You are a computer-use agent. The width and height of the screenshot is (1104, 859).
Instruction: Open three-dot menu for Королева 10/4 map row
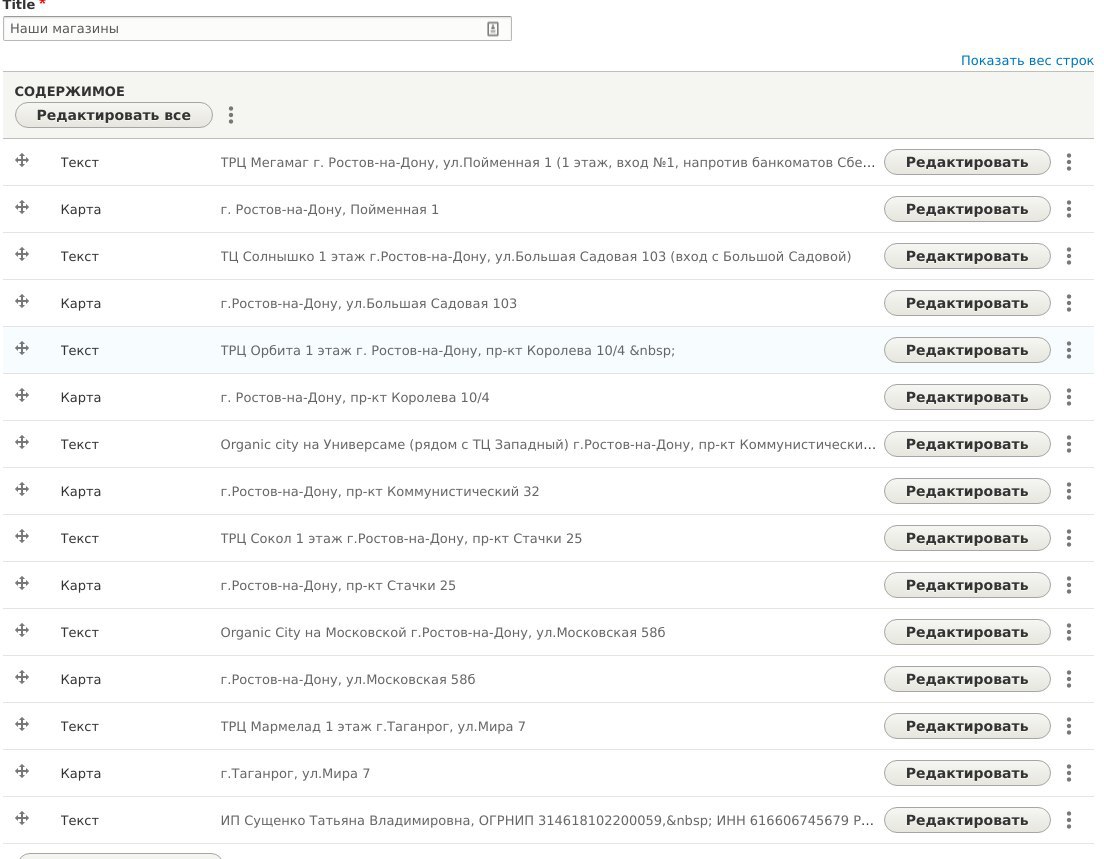(x=1069, y=397)
